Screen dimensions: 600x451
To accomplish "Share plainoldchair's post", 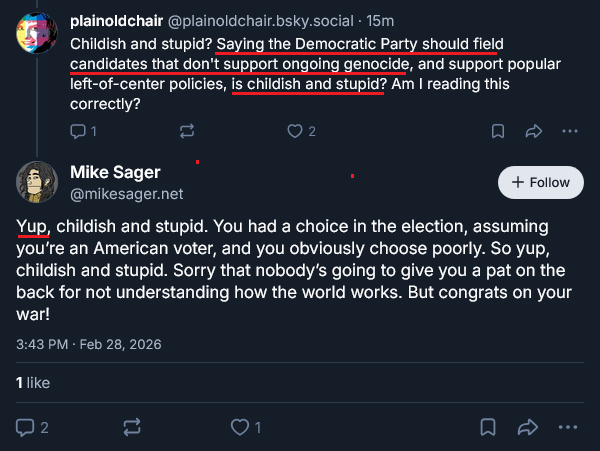I will click(534, 131).
